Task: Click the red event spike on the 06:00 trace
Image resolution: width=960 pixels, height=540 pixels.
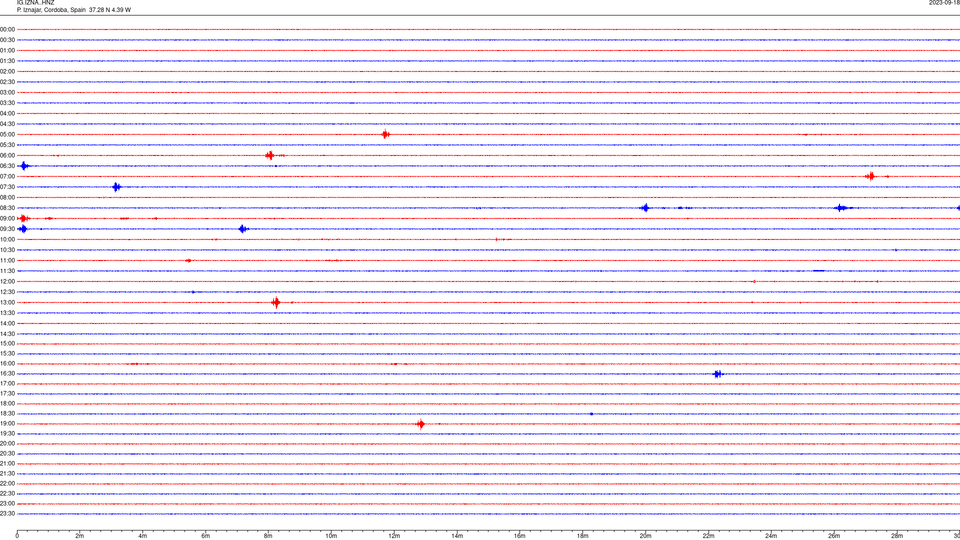Action: (270, 156)
